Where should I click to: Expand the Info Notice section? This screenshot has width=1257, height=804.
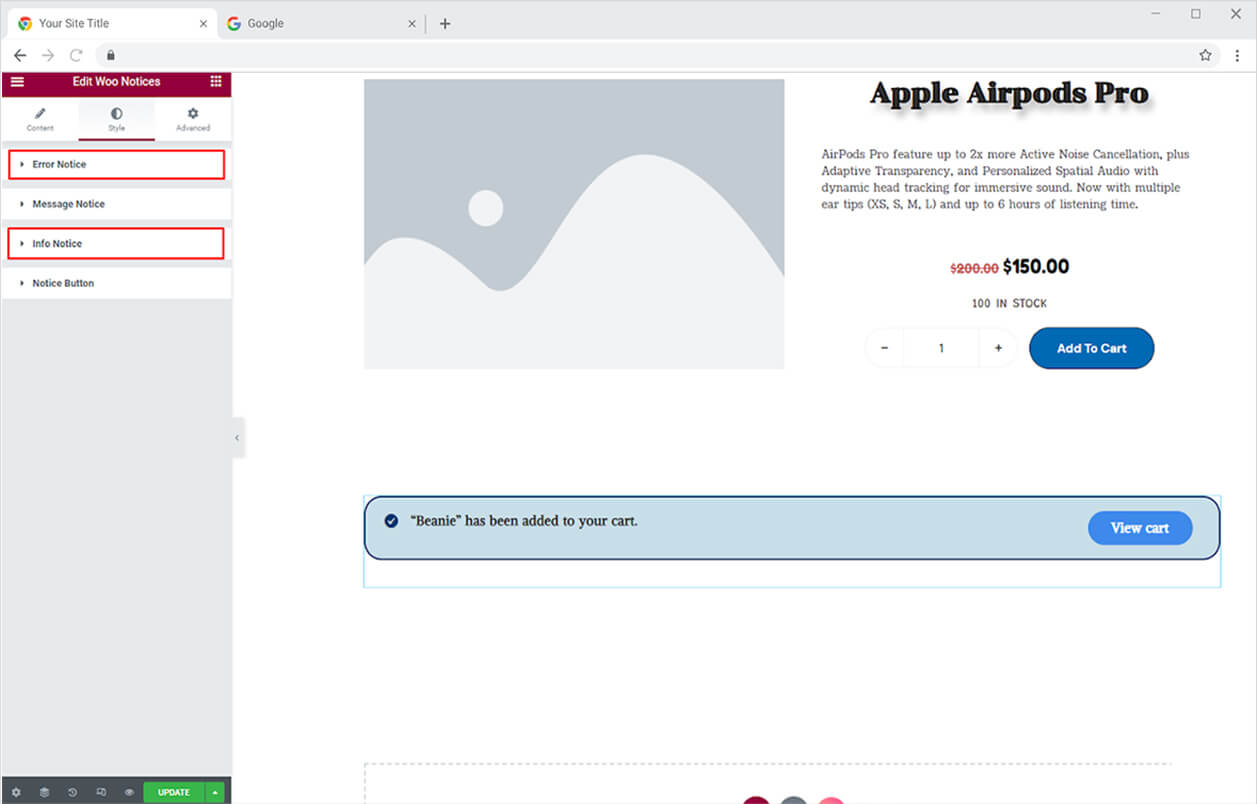click(x=116, y=244)
